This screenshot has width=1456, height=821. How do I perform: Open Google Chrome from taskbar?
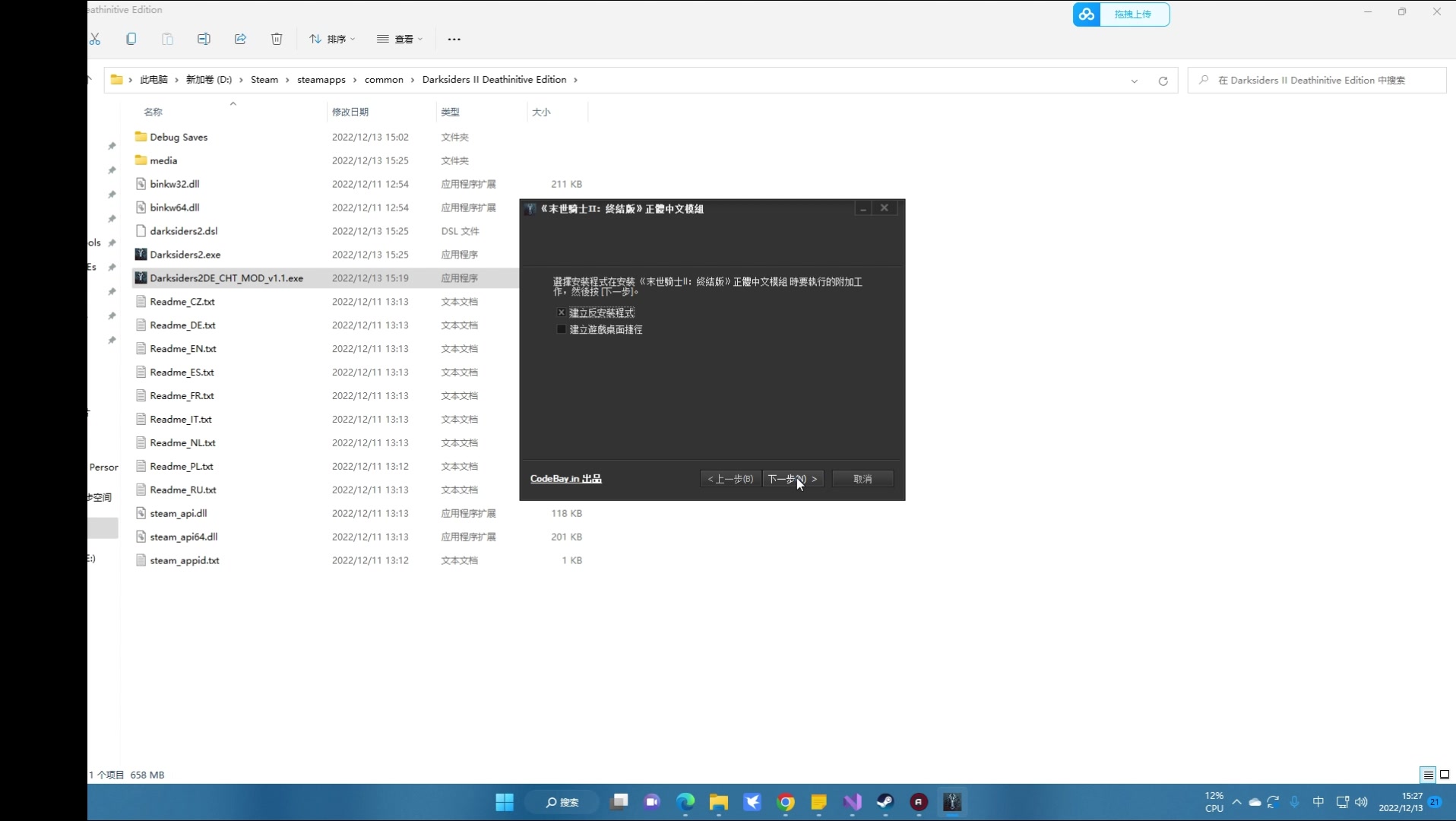pos(786,802)
